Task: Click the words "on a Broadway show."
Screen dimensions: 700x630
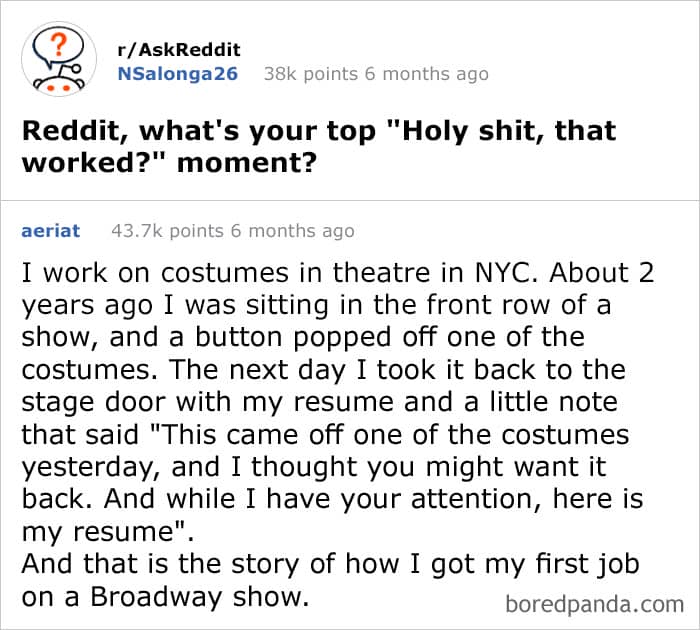Action: point(166,596)
